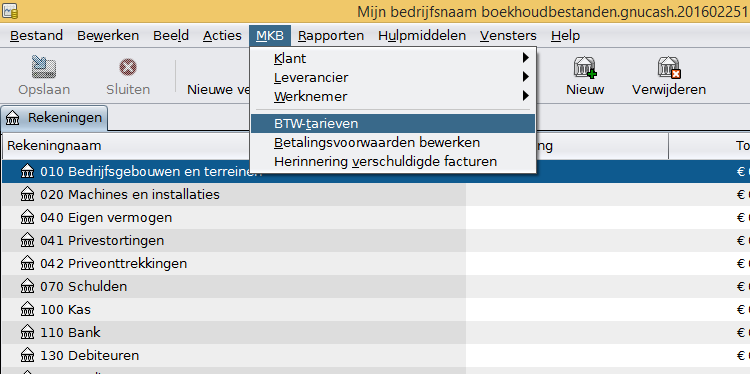Click the GnuCash title bar app icon
The width and height of the screenshot is (750, 374).
pyautogui.click(x=10, y=11)
